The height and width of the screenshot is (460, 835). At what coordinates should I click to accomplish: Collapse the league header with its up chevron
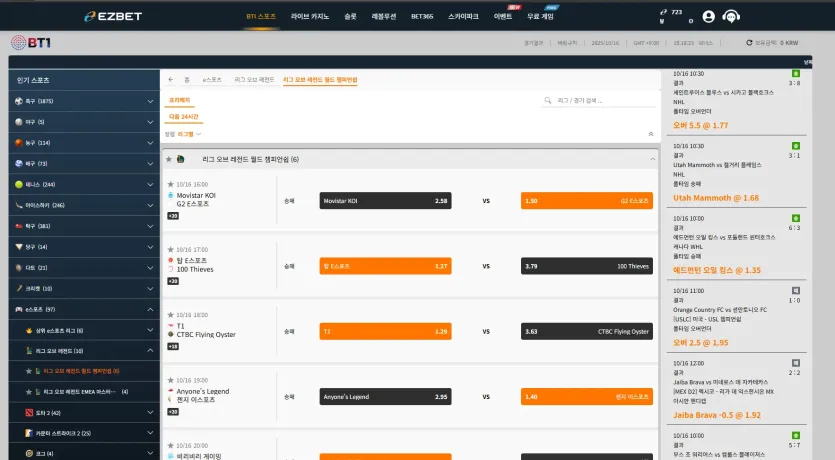point(653,159)
